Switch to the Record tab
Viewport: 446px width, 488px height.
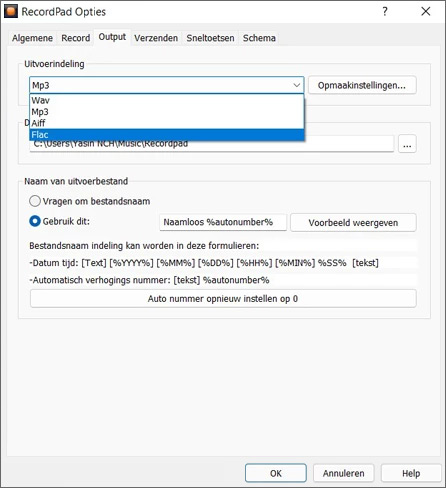click(x=76, y=38)
